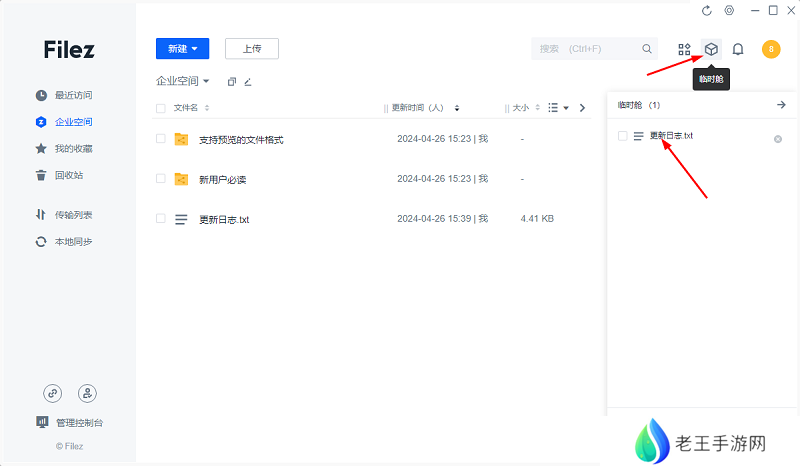The width and height of the screenshot is (800, 466).
Task: Click the refresh icon in title bar
Action: pyautogui.click(x=706, y=11)
